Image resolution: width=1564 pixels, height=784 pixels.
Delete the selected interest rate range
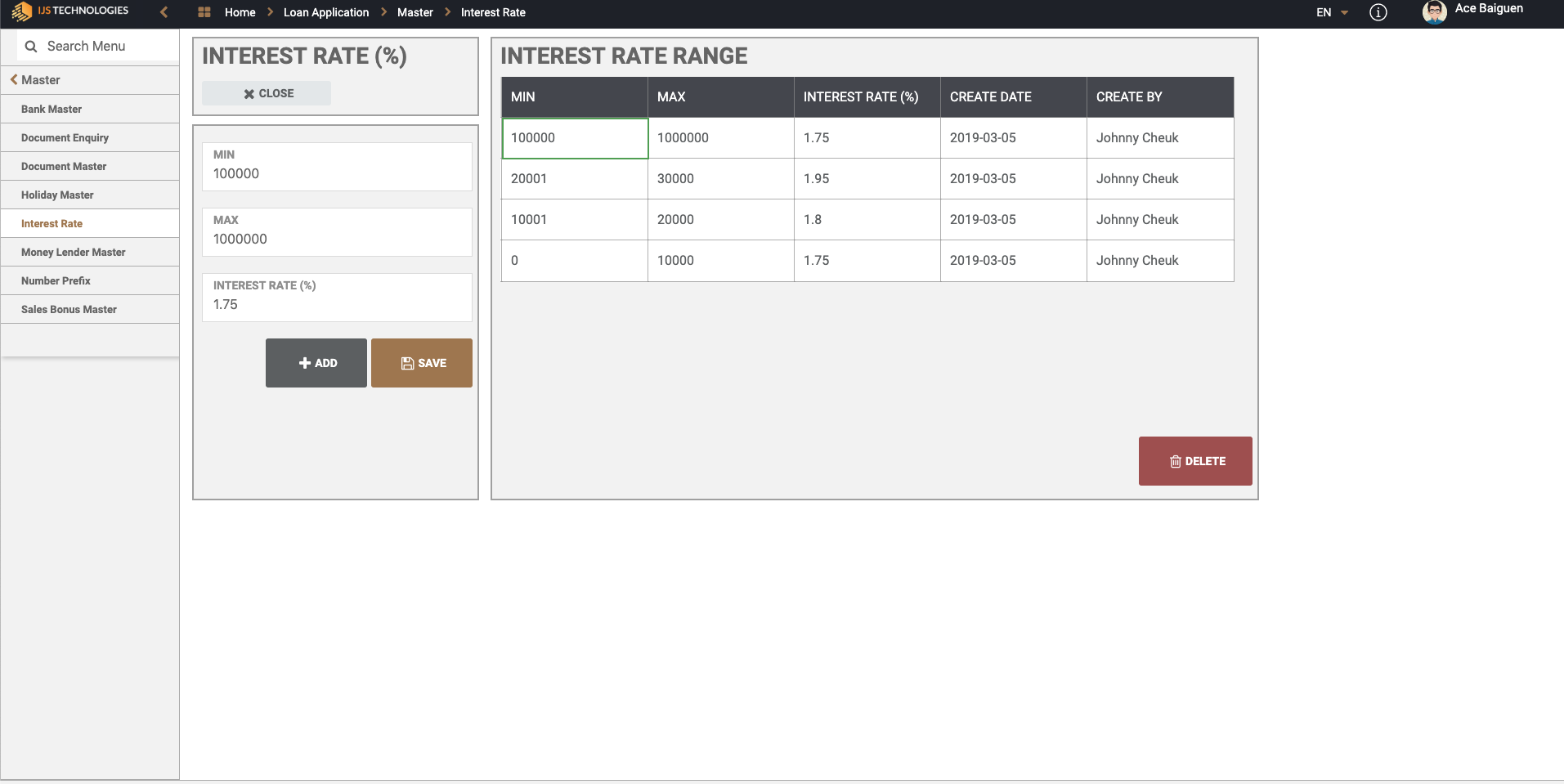click(x=1194, y=461)
